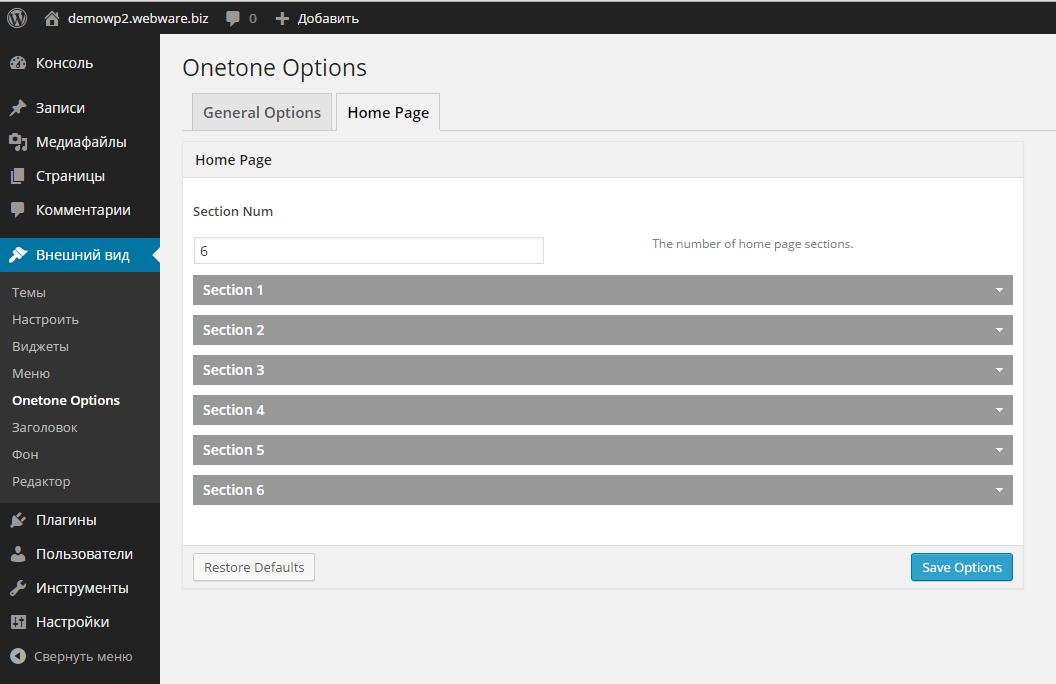Screen dimensions: 1056x684
Task: Open the site home icon in admin bar
Action: click(x=52, y=18)
